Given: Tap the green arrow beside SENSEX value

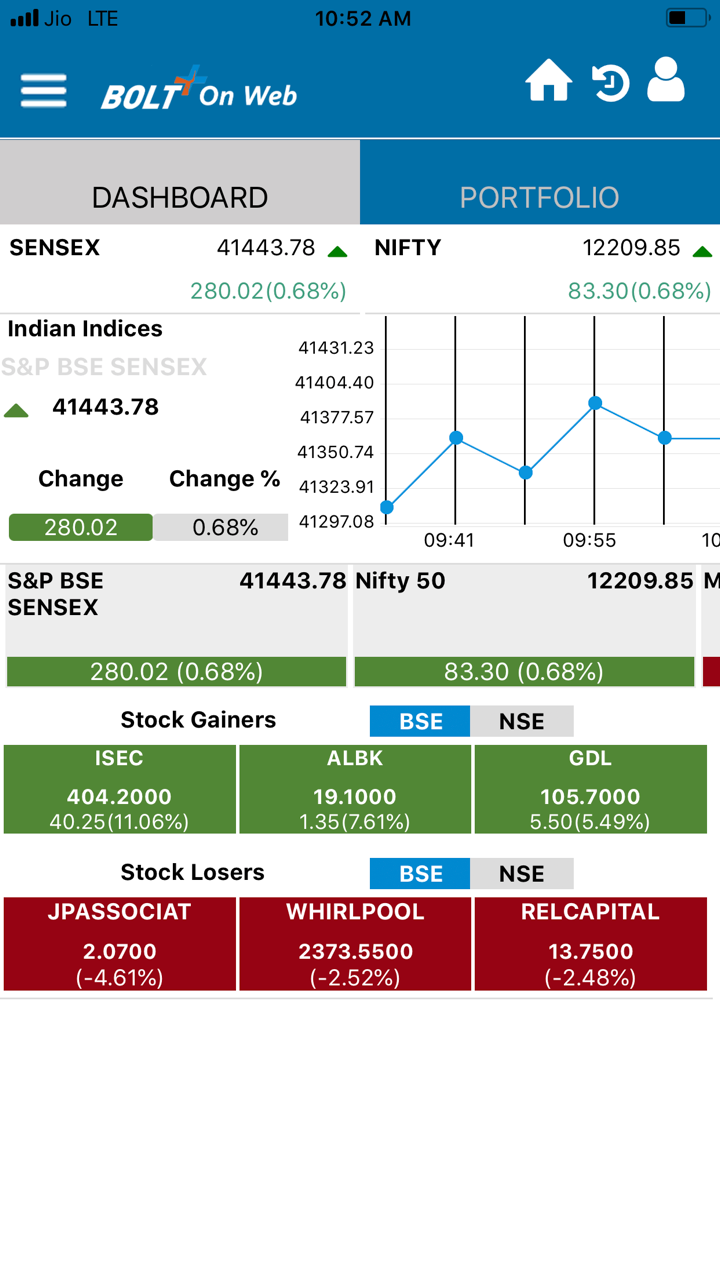Looking at the screenshot, I should [x=337, y=251].
